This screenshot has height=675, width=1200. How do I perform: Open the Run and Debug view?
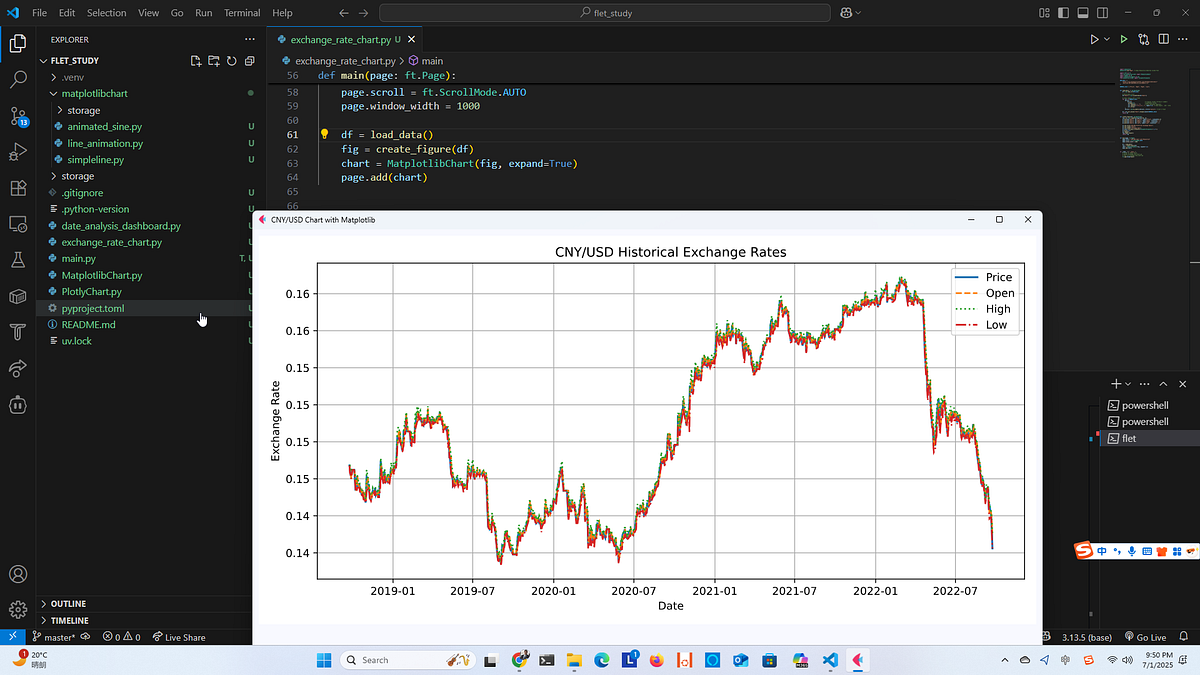[x=18, y=152]
